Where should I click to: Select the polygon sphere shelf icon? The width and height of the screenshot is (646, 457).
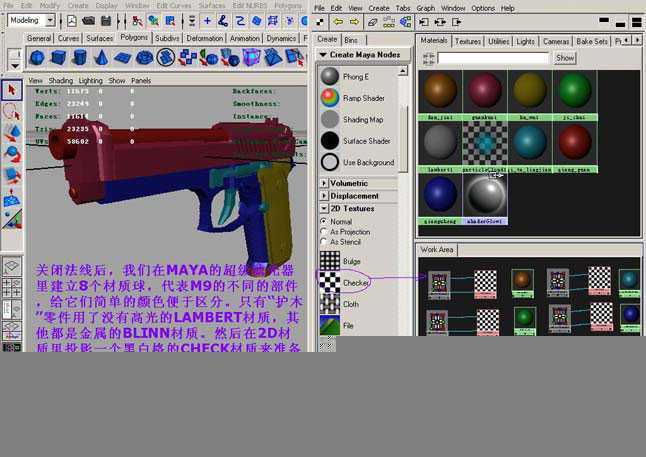click(37, 57)
